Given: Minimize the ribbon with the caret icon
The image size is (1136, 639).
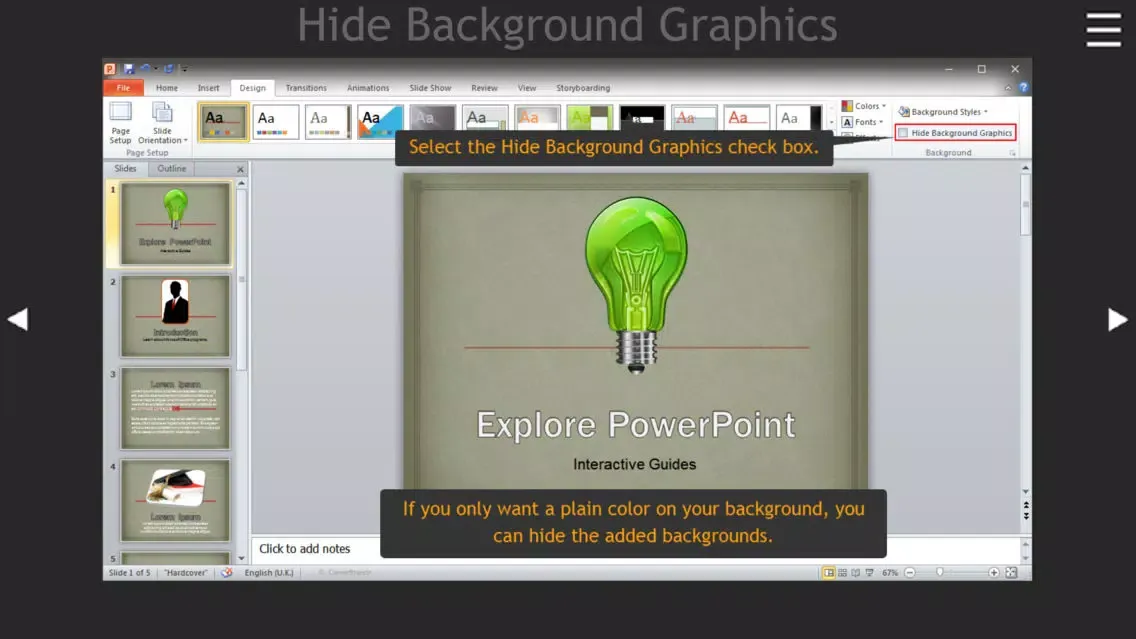Looking at the screenshot, I should 1008,88.
